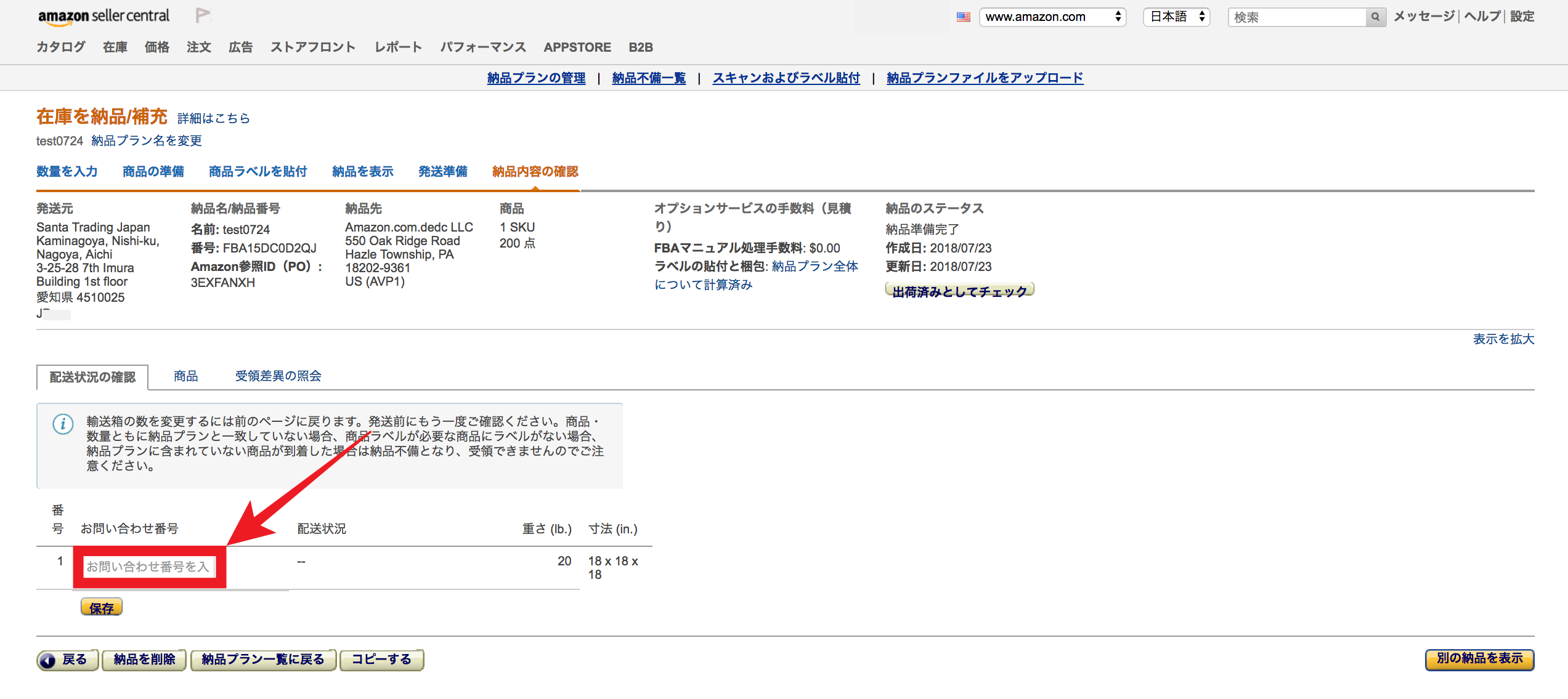This screenshot has height=699, width=1568.
Task: Click the 検索 search input field
Action: click(x=1297, y=17)
